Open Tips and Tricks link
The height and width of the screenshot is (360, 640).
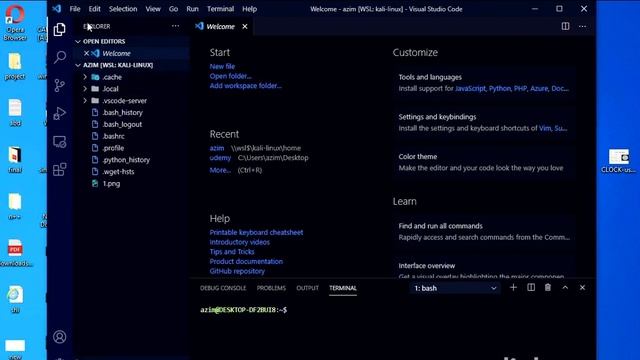click(232, 252)
